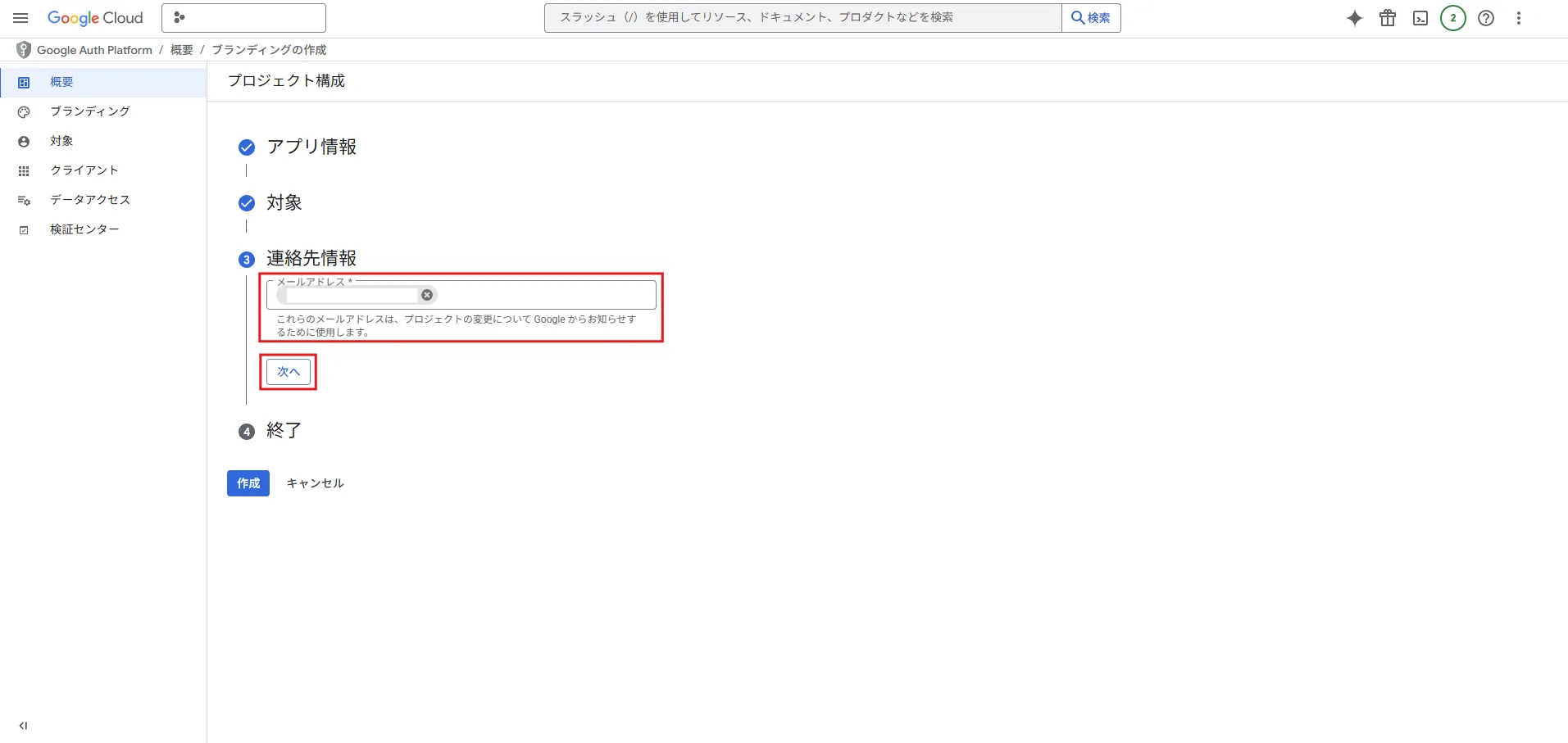Activate Cloud Shell terminal icon
The image size is (1568, 743).
pyautogui.click(x=1420, y=18)
